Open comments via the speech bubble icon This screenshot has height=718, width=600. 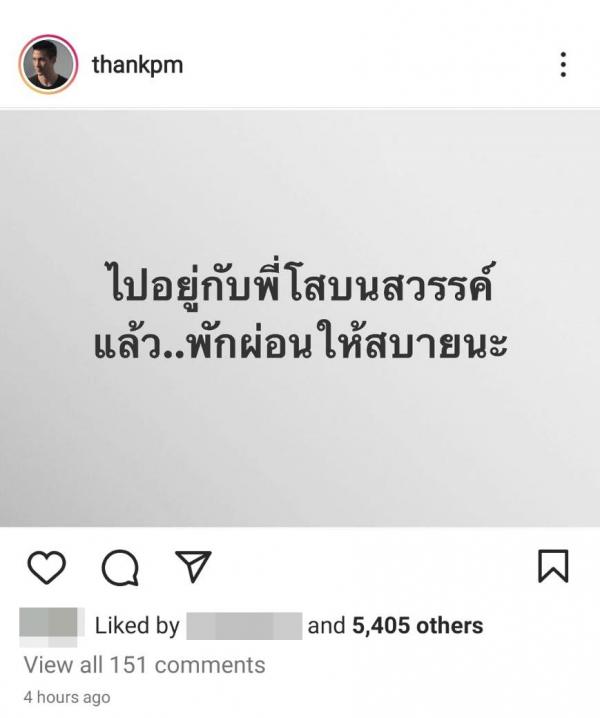tap(120, 567)
